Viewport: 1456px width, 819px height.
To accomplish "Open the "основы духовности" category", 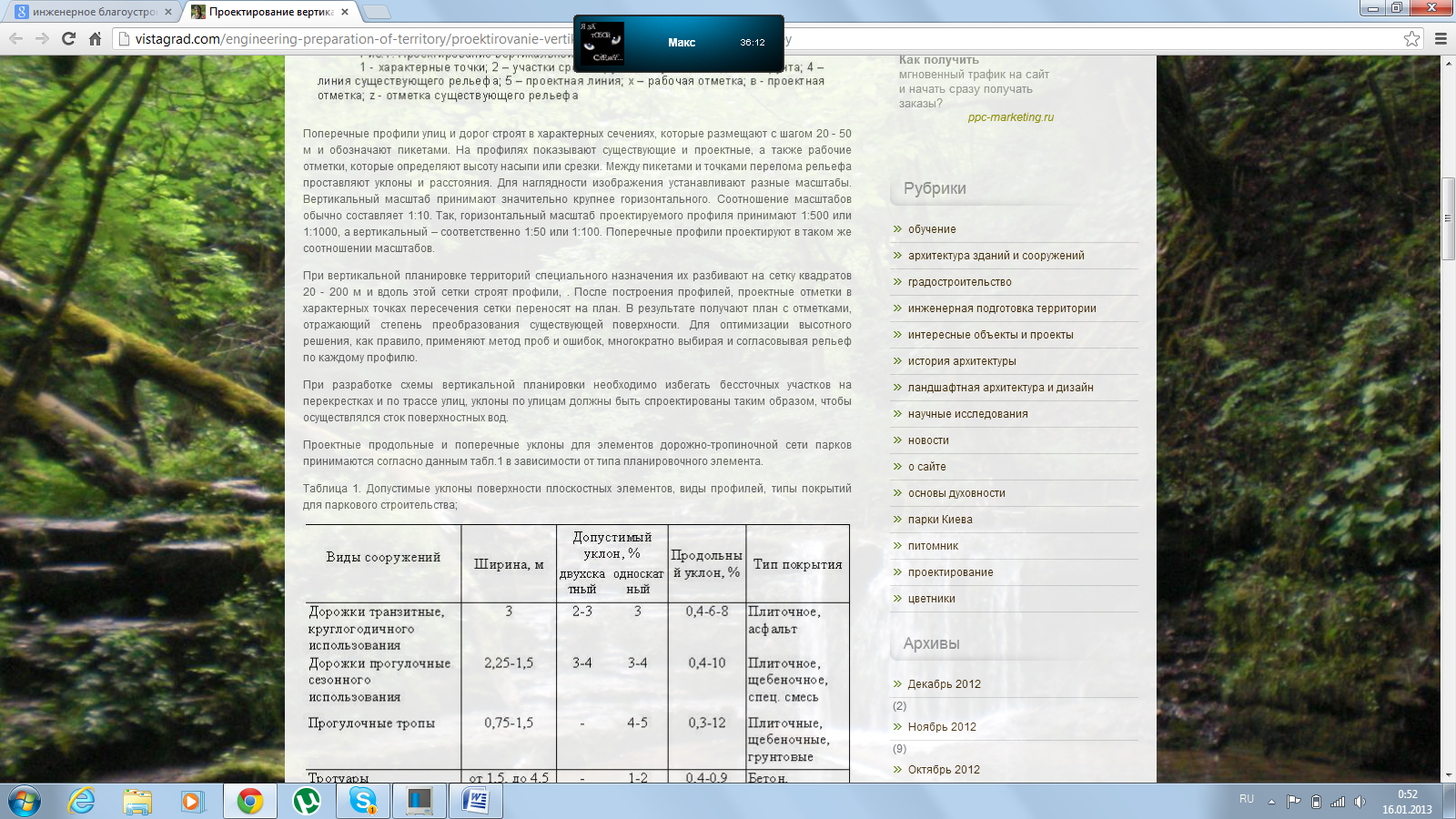I will (956, 493).
